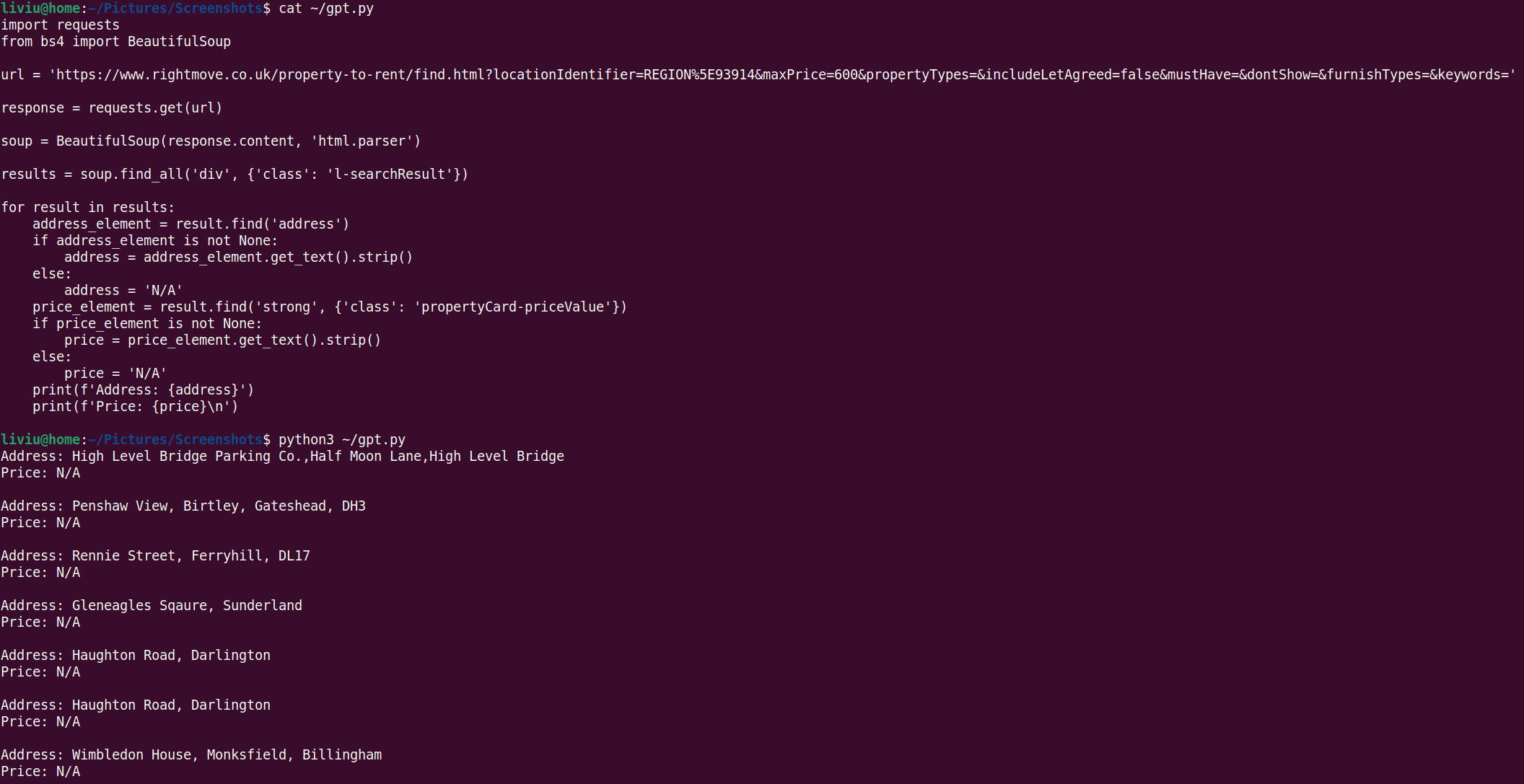The height and width of the screenshot is (784, 1524).
Task: Click the print Price f-string line
Action: tap(136, 407)
